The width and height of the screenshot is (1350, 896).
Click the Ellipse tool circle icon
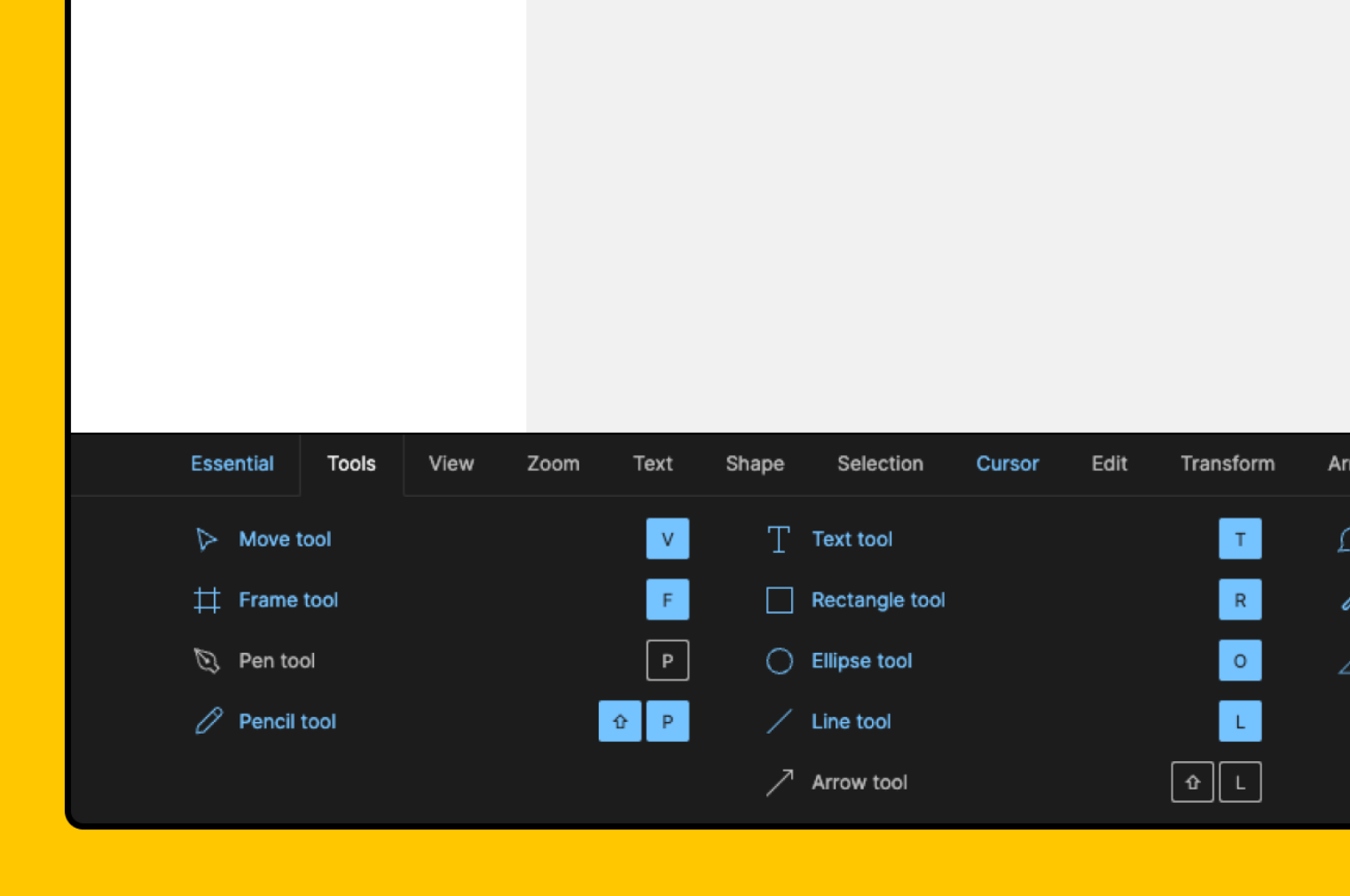tap(779, 661)
